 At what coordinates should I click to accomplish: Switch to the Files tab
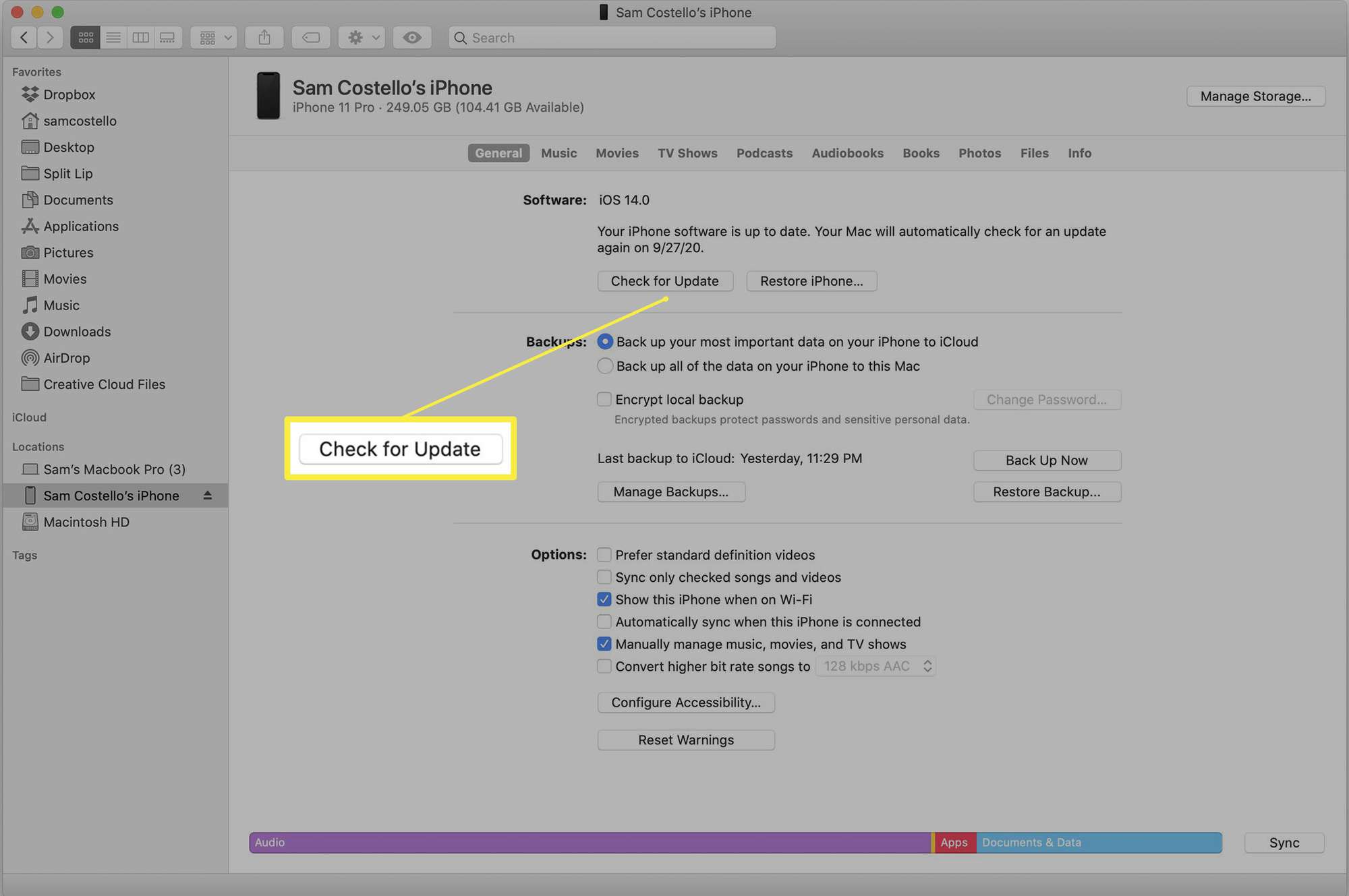[1034, 153]
